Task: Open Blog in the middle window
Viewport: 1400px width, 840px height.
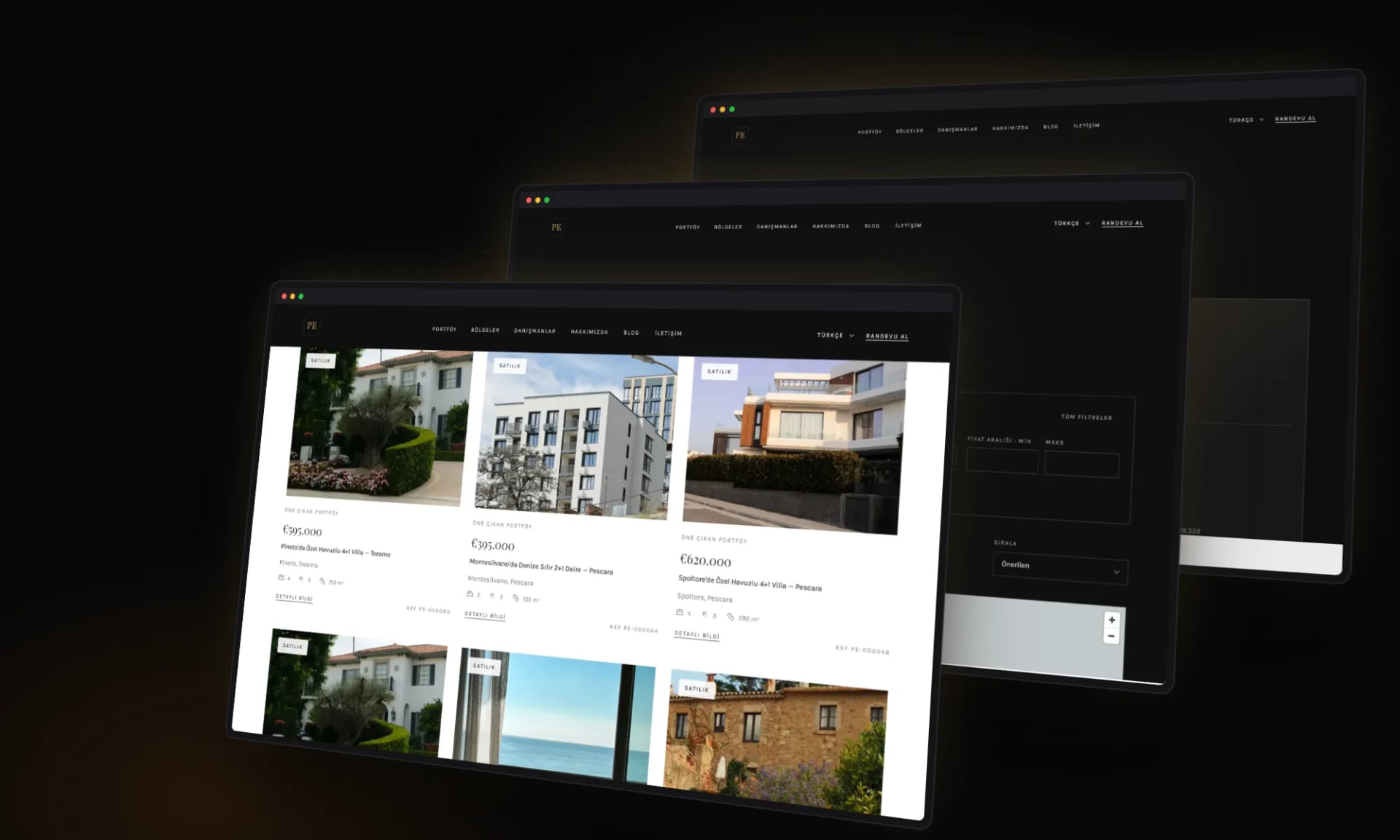Action: tap(872, 226)
